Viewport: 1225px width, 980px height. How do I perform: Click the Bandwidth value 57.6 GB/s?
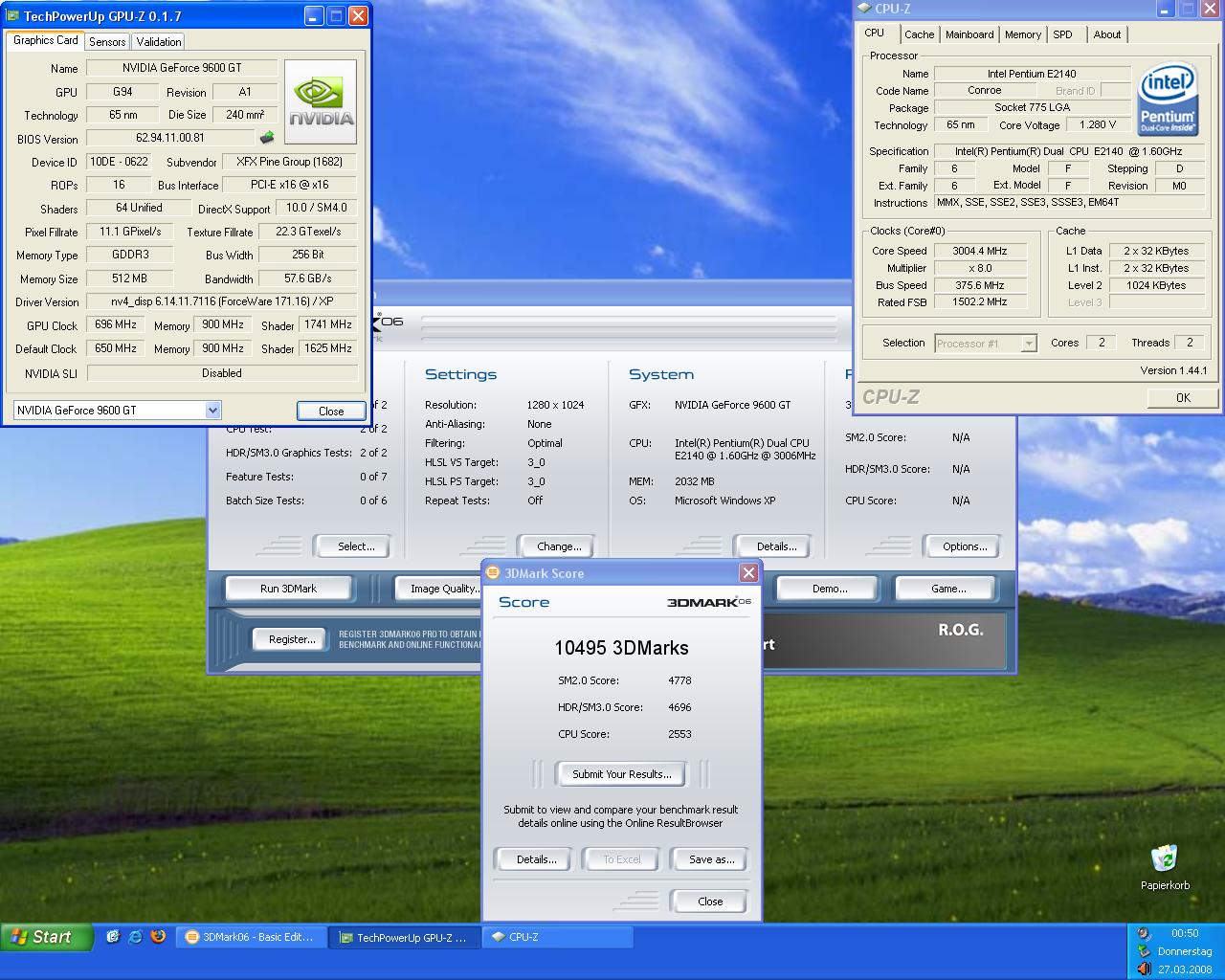tap(307, 278)
